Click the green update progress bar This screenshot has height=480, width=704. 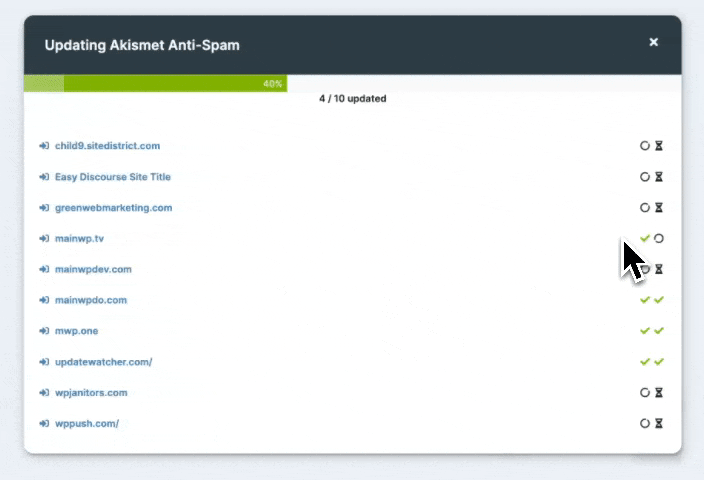[155, 84]
